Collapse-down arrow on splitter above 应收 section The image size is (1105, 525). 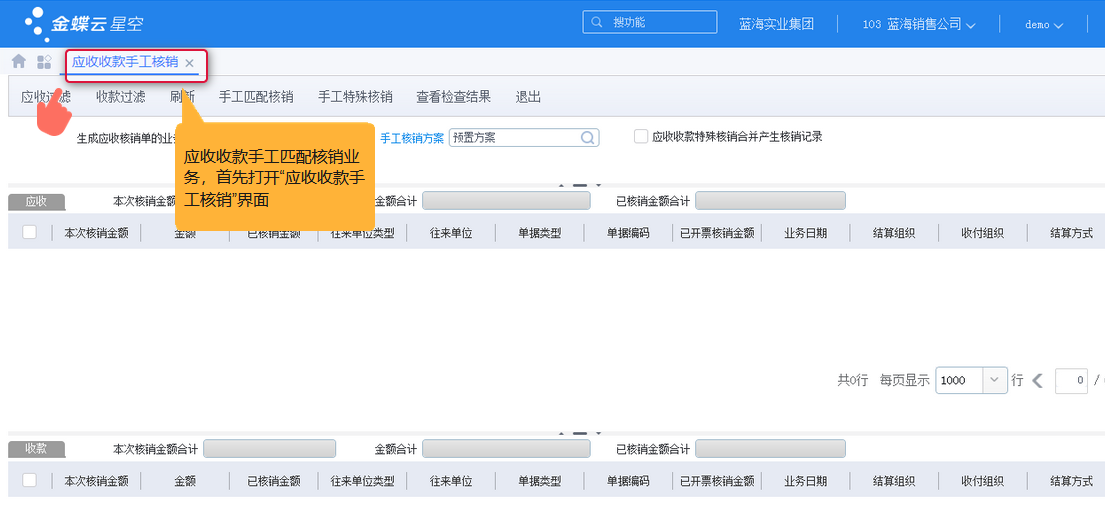click(598, 185)
